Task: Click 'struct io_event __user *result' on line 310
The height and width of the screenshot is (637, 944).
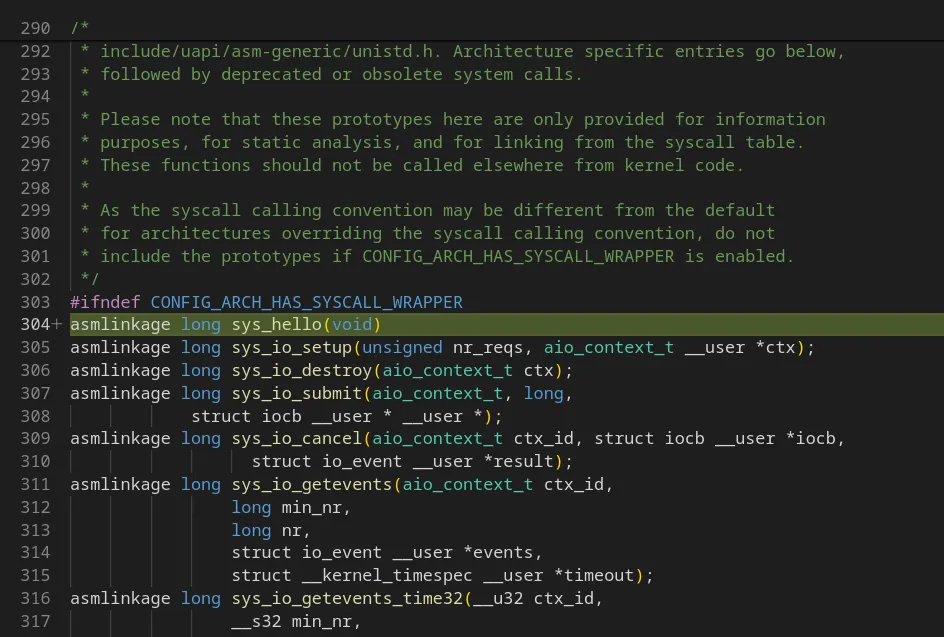Action: 403,461
